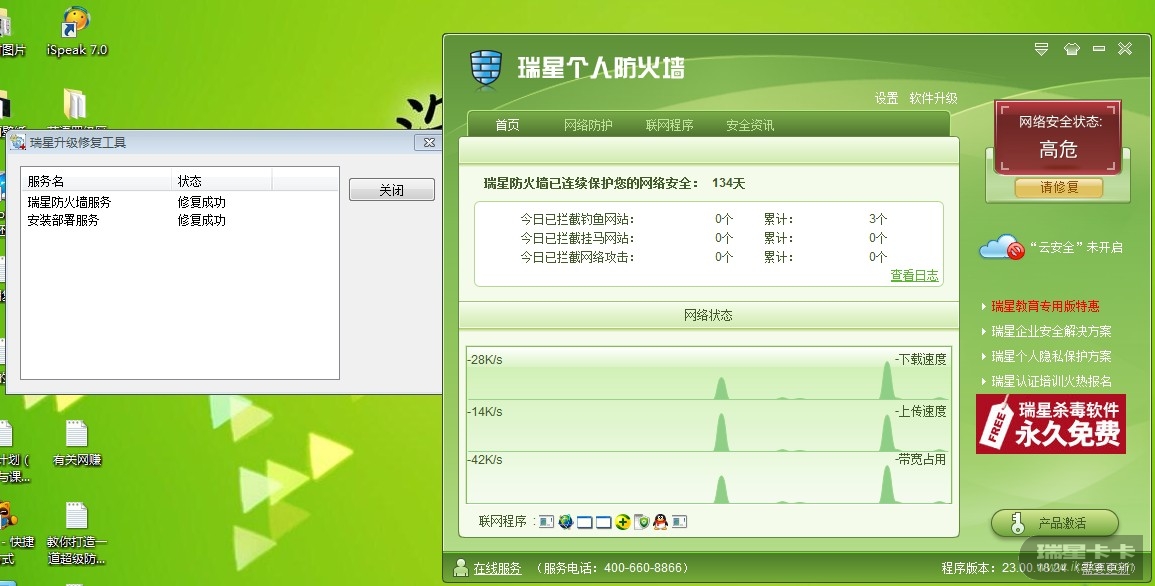Click the 瑞星升级修复工具 title icon
Viewport: 1155px width, 586px height.
(x=18, y=142)
